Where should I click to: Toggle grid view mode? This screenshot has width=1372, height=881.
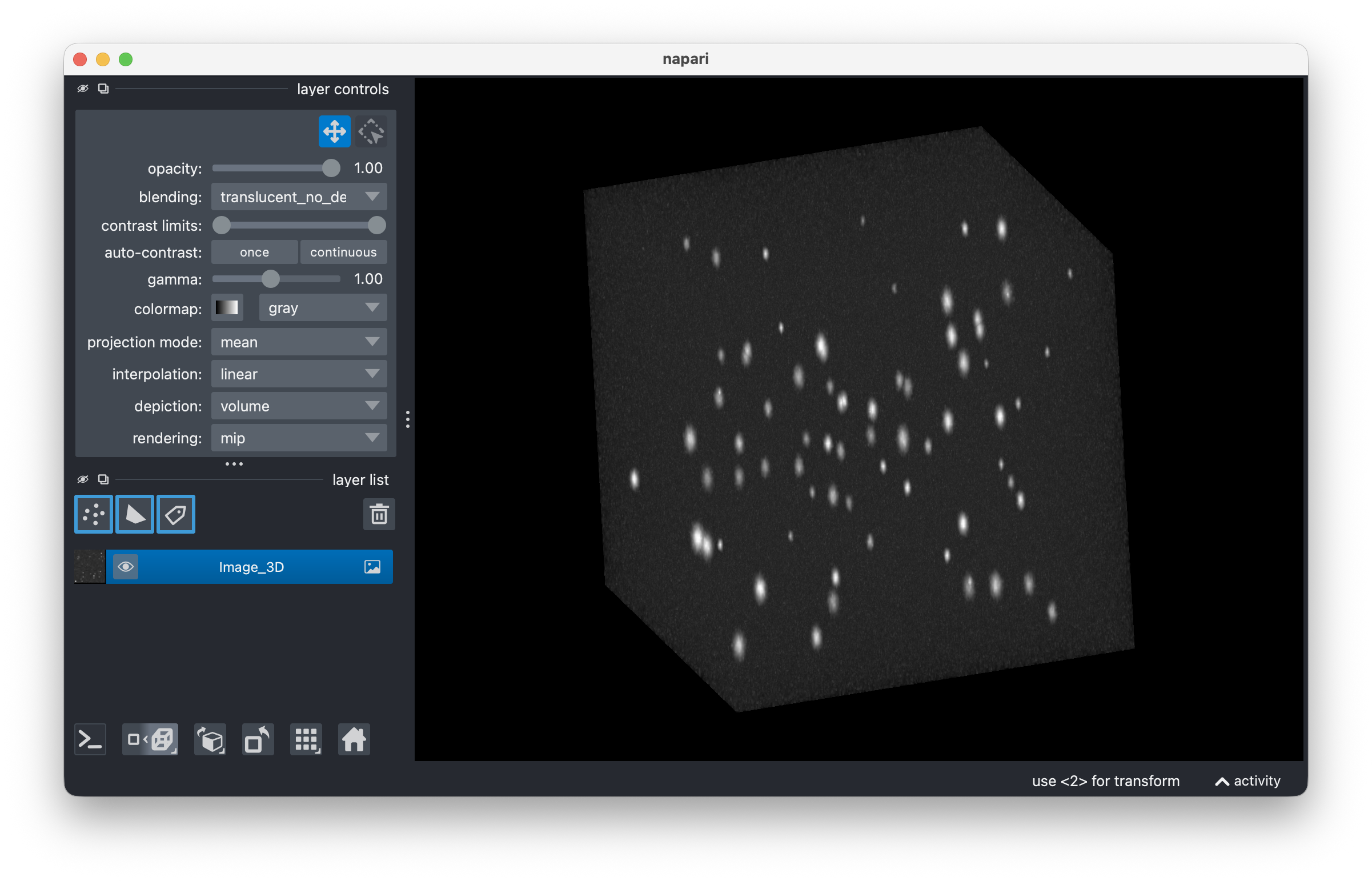tap(306, 740)
